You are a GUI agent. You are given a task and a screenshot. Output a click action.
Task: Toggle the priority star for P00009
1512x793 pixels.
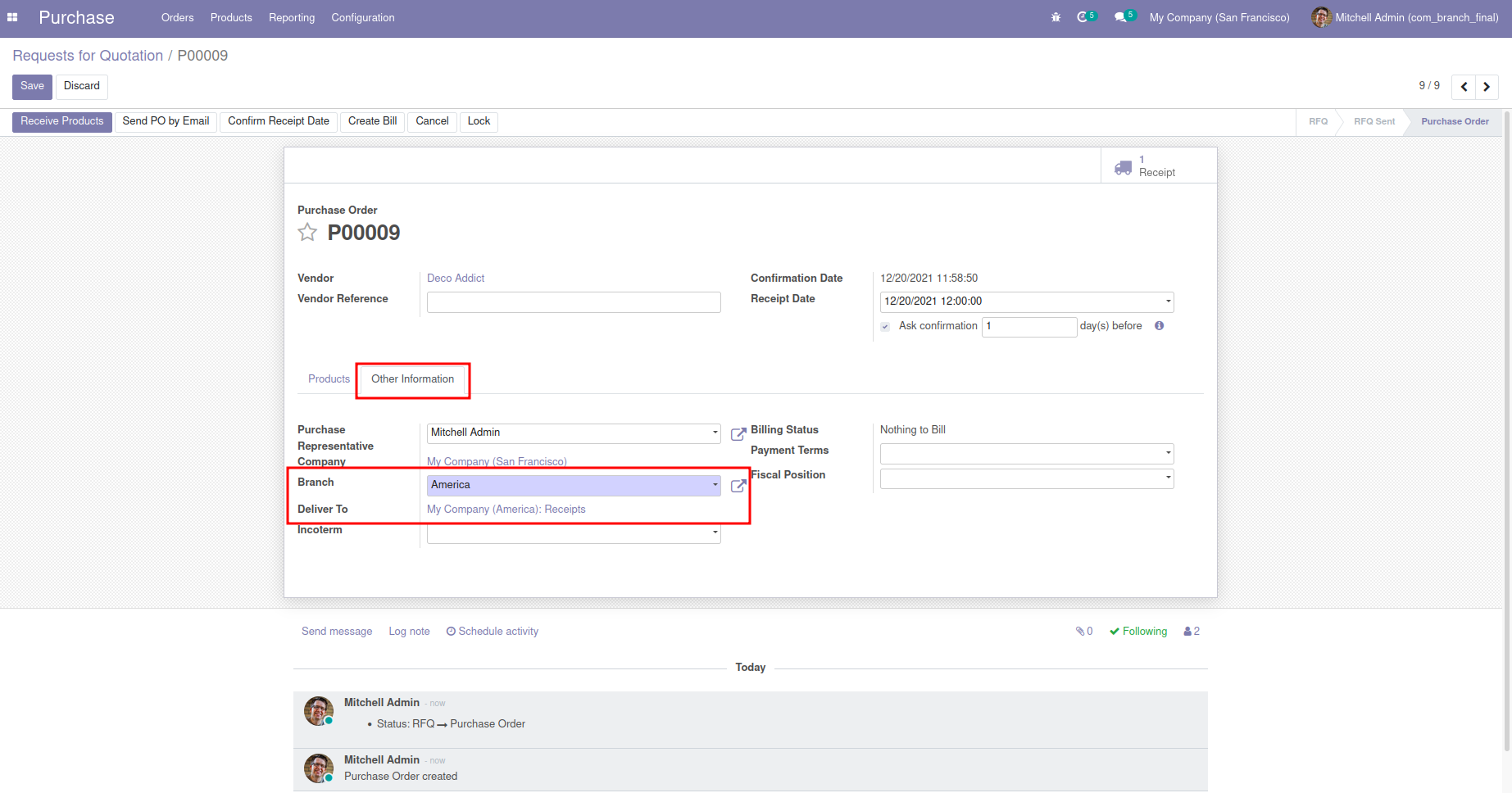tap(307, 233)
